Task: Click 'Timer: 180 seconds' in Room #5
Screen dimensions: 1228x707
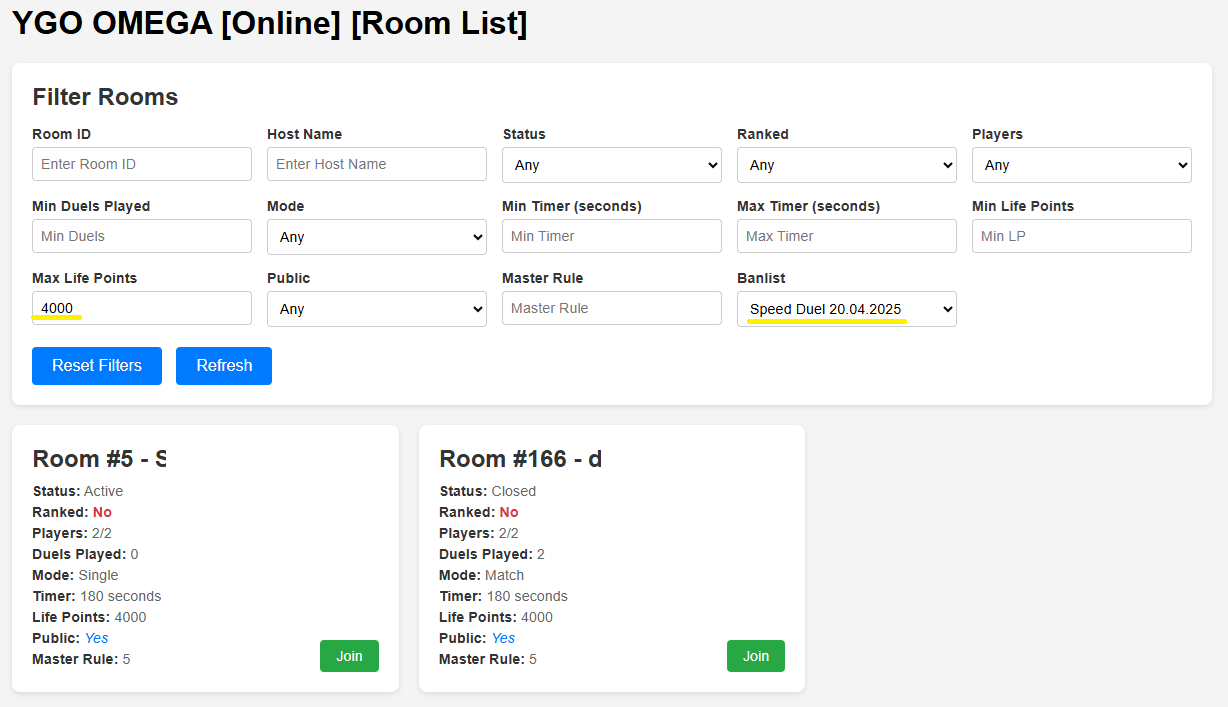Action: coord(97,596)
